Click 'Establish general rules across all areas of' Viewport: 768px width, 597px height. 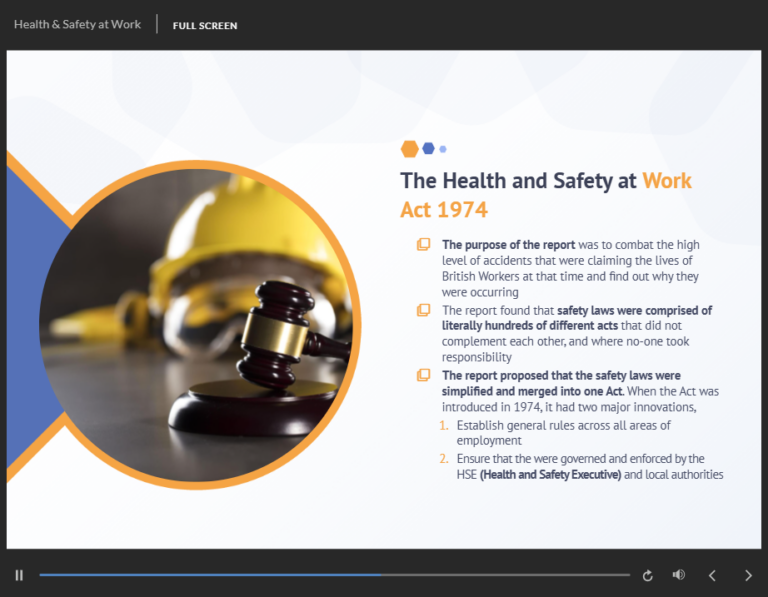(564, 425)
